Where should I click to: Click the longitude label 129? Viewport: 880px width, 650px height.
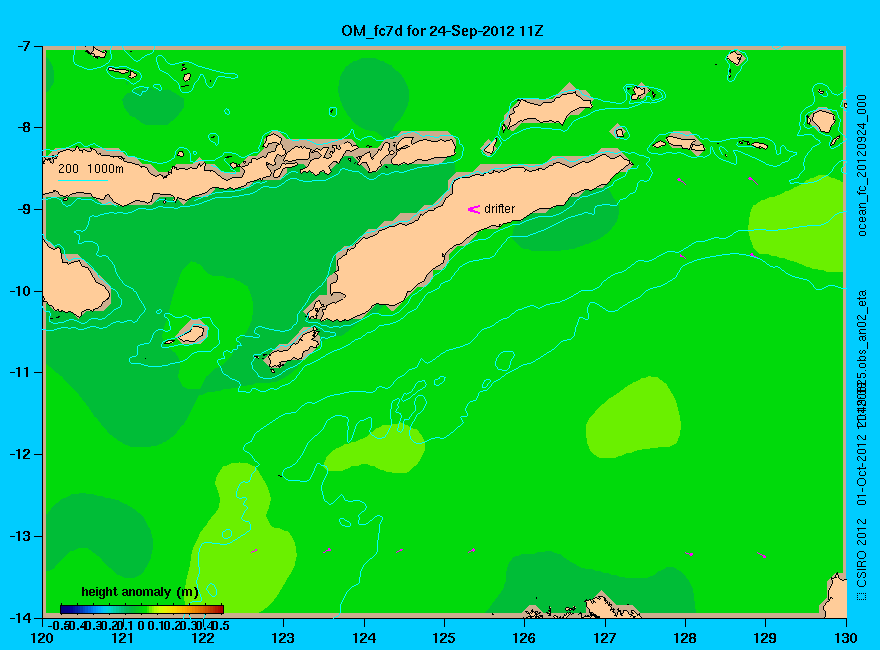click(x=766, y=638)
